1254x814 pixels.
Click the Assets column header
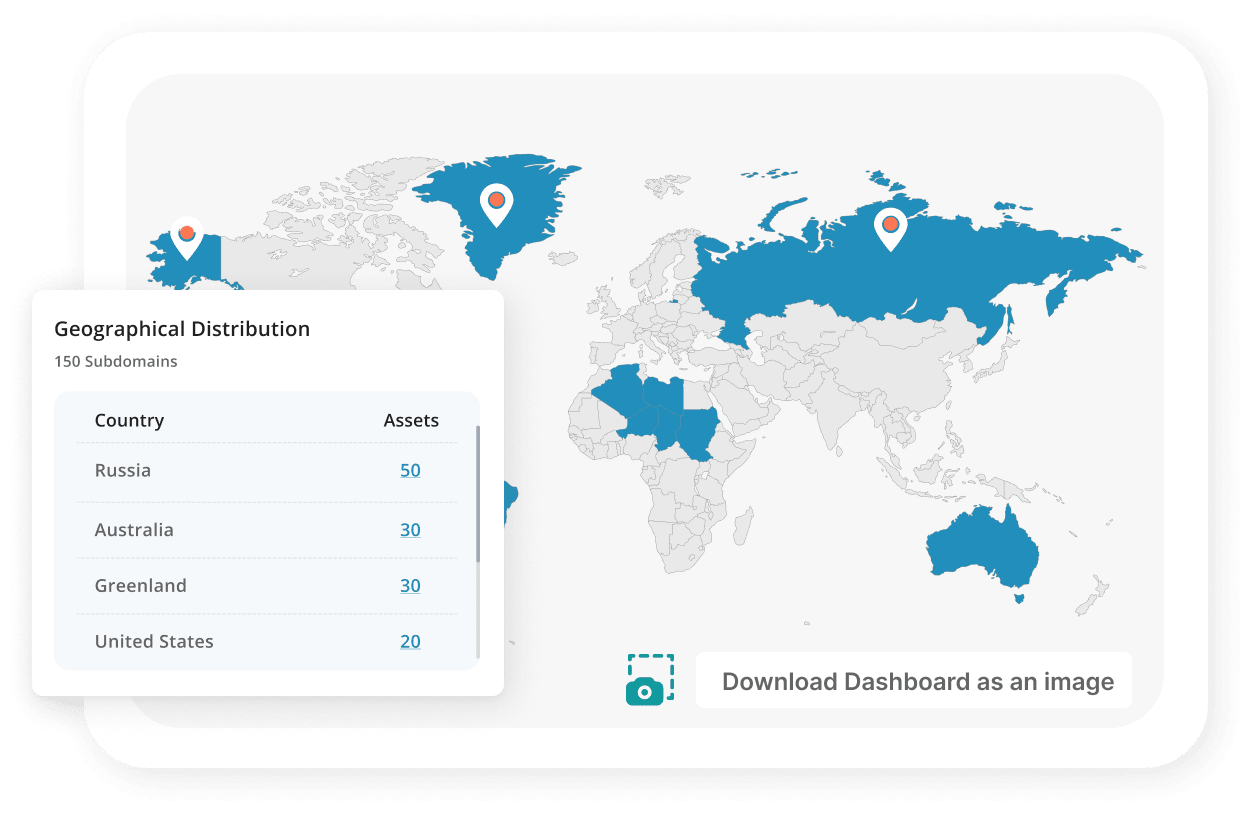tap(411, 420)
